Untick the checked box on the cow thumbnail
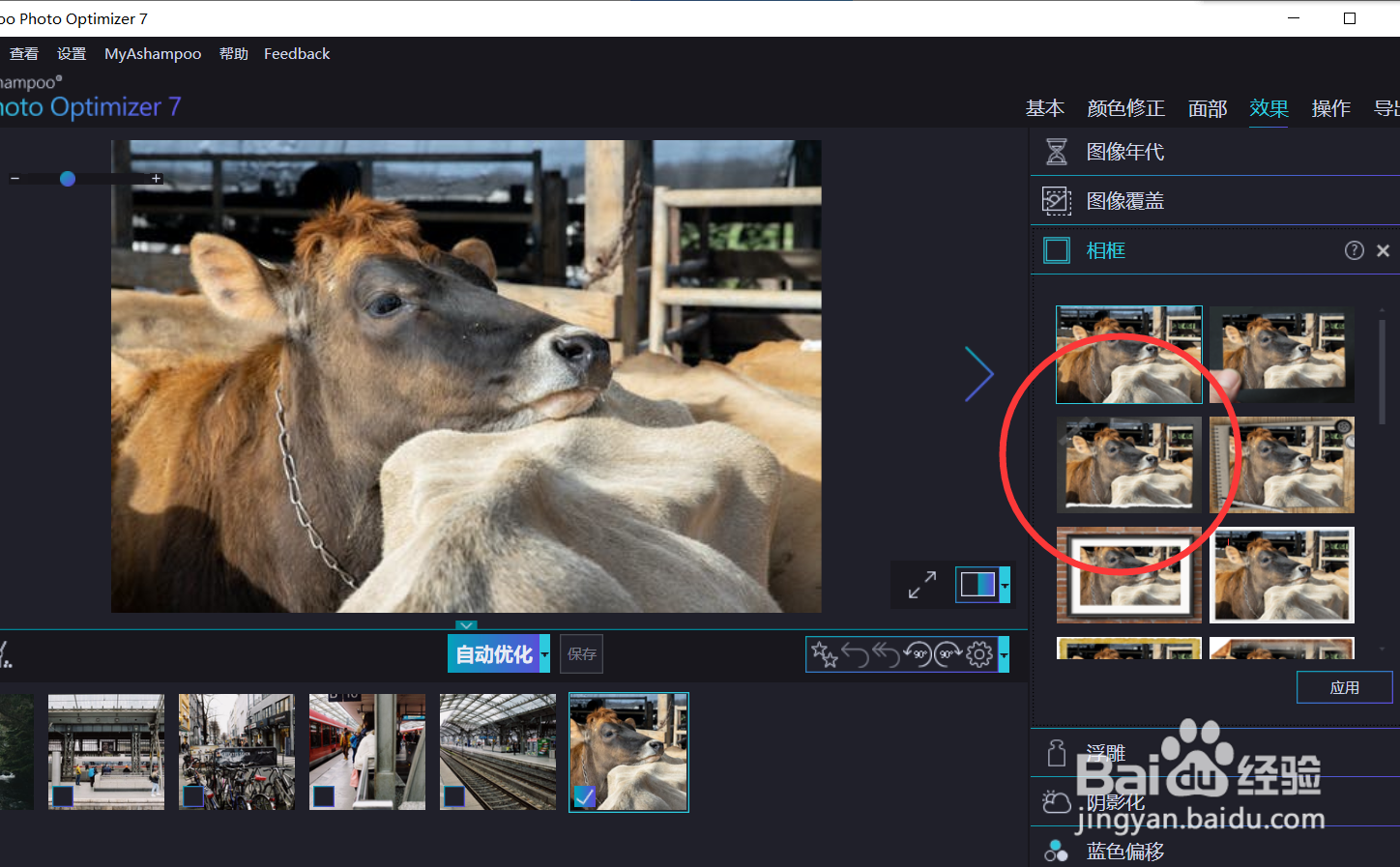The height and width of the screenshot is (867, 1400). [584, 796]
